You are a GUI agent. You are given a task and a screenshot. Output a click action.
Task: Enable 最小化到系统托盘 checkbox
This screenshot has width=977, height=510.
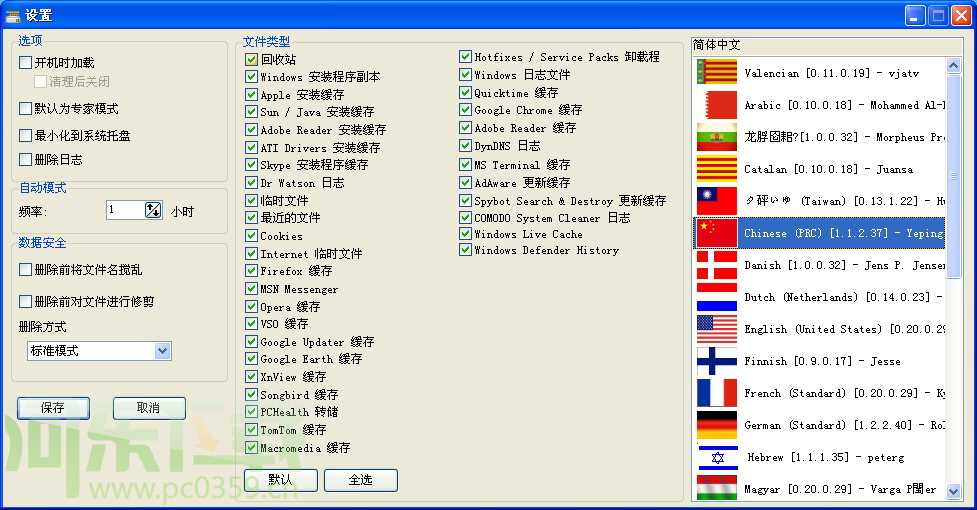pos(26,135)
